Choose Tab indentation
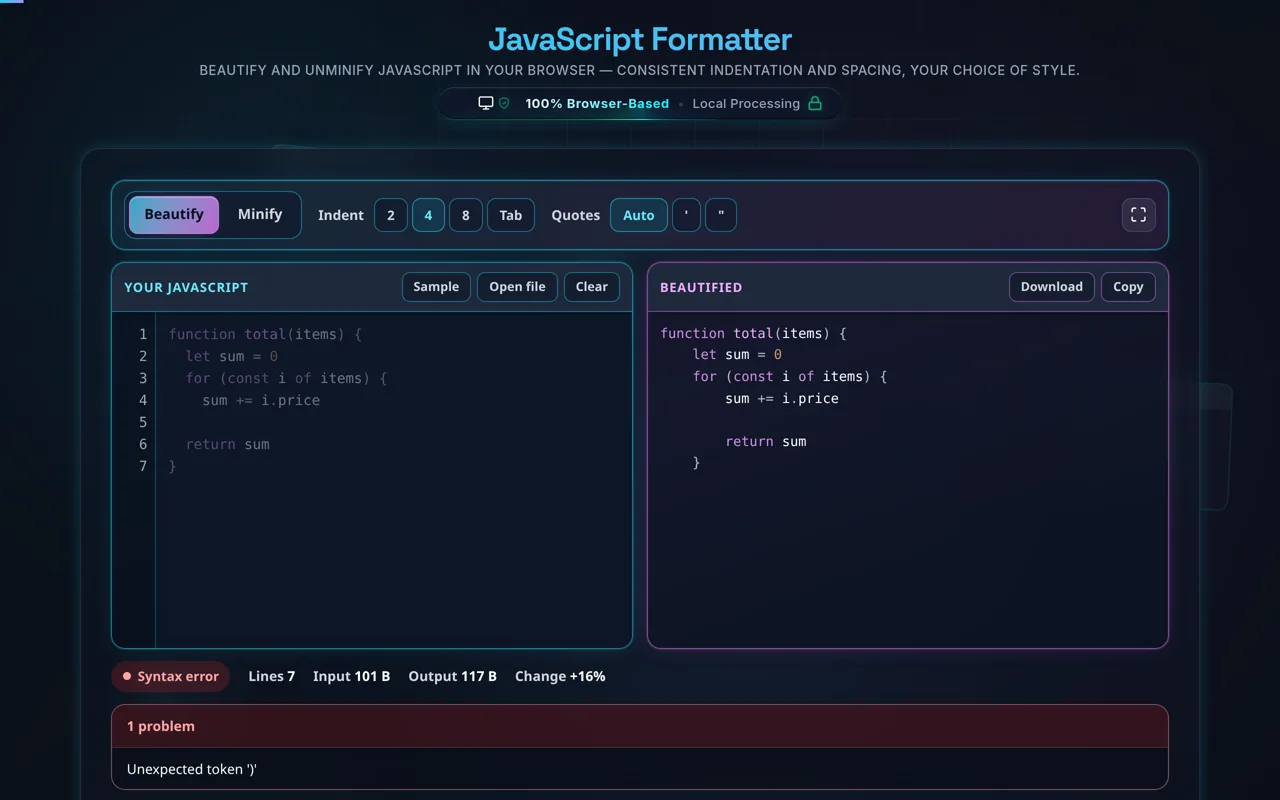Image resolution: width=1280 pixels, height=800 pixels. [511, 215]
